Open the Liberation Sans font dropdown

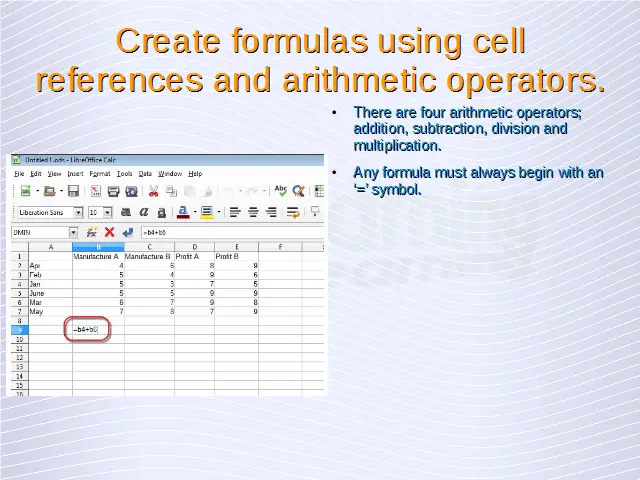click(x=76, y=212)
